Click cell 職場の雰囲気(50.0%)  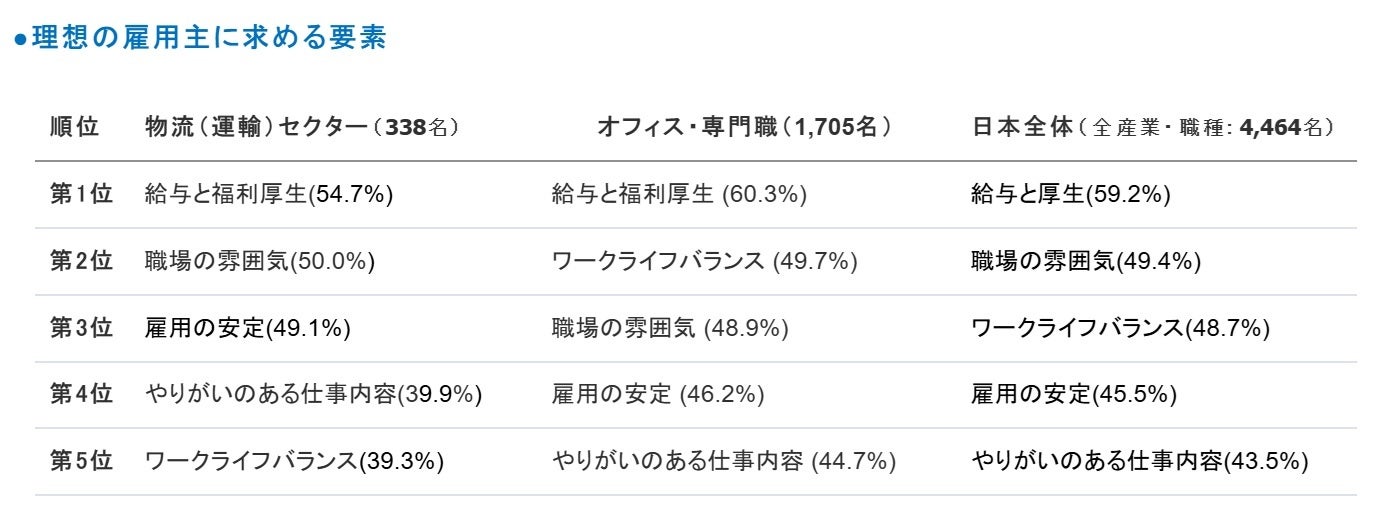(x=260, y=261)
